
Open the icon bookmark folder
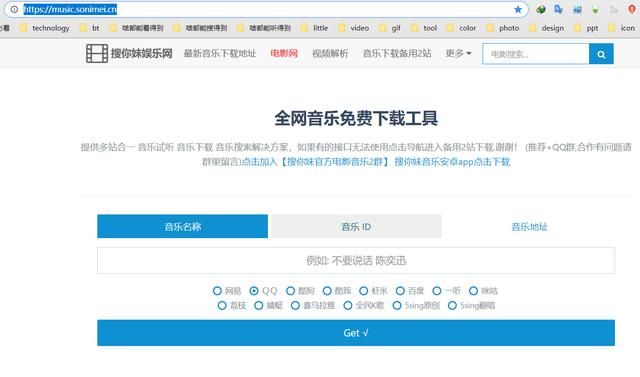[x=622, y=28]
